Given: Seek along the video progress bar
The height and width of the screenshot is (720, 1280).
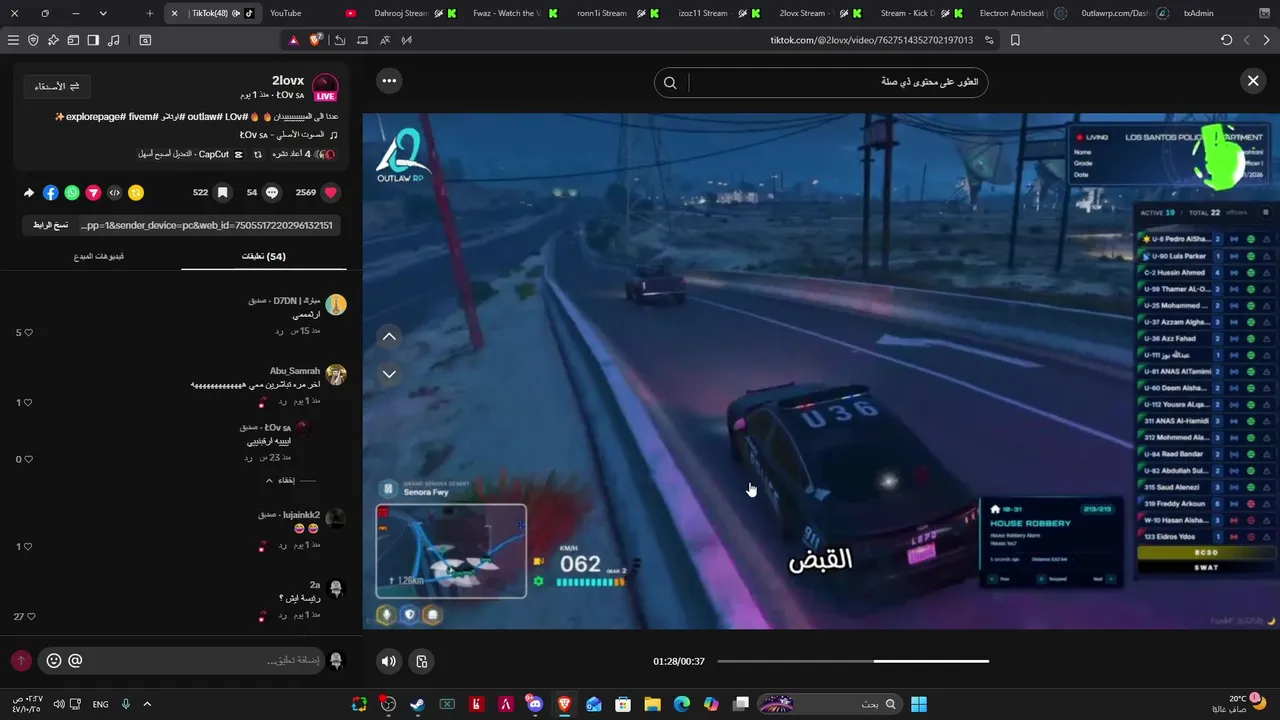Looking at the screenshot, I should coord(853,661).
